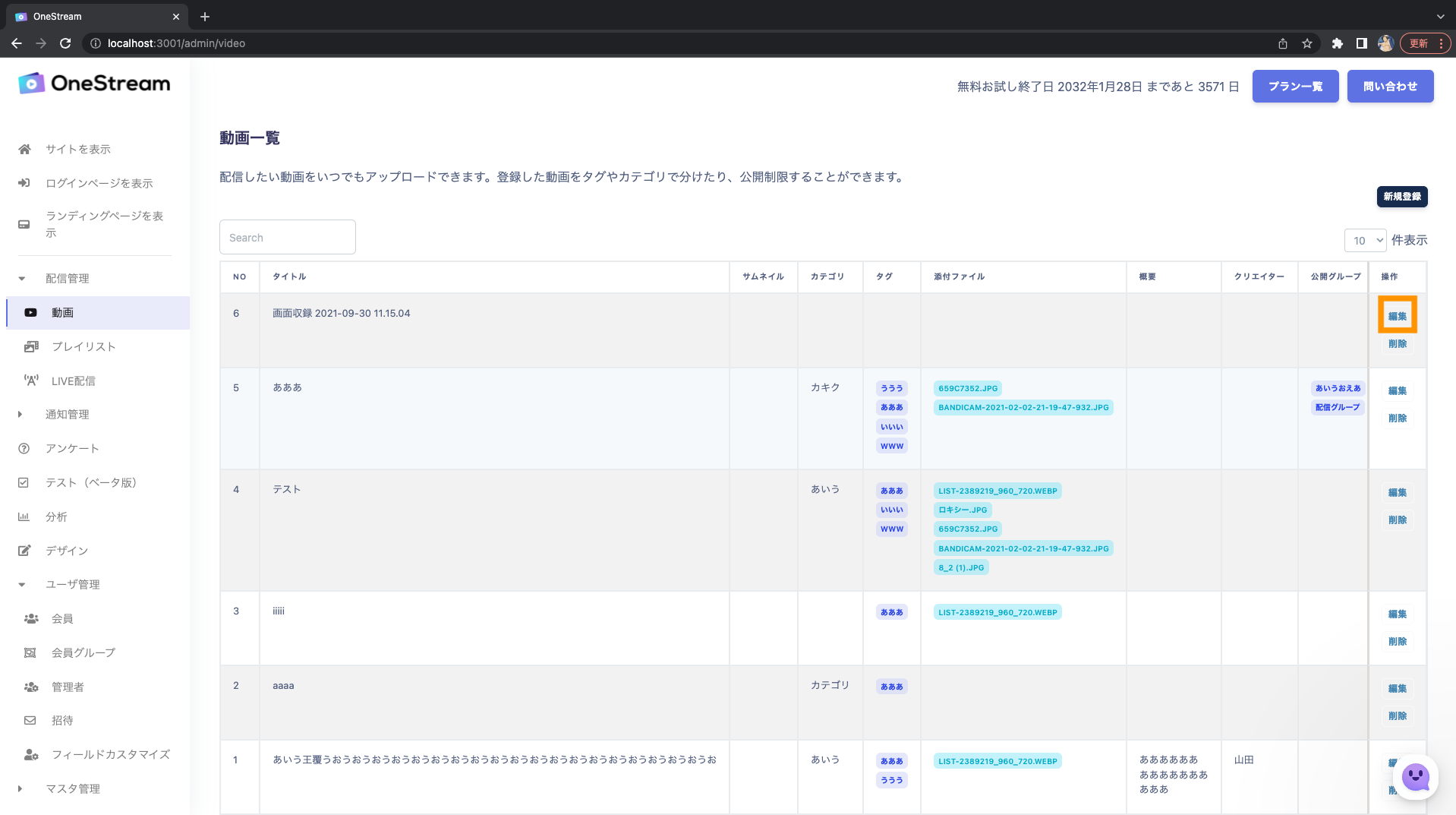1456x815 pixels.
Task: Click the group icon beside 会員グループ
Action: point(30,652)
